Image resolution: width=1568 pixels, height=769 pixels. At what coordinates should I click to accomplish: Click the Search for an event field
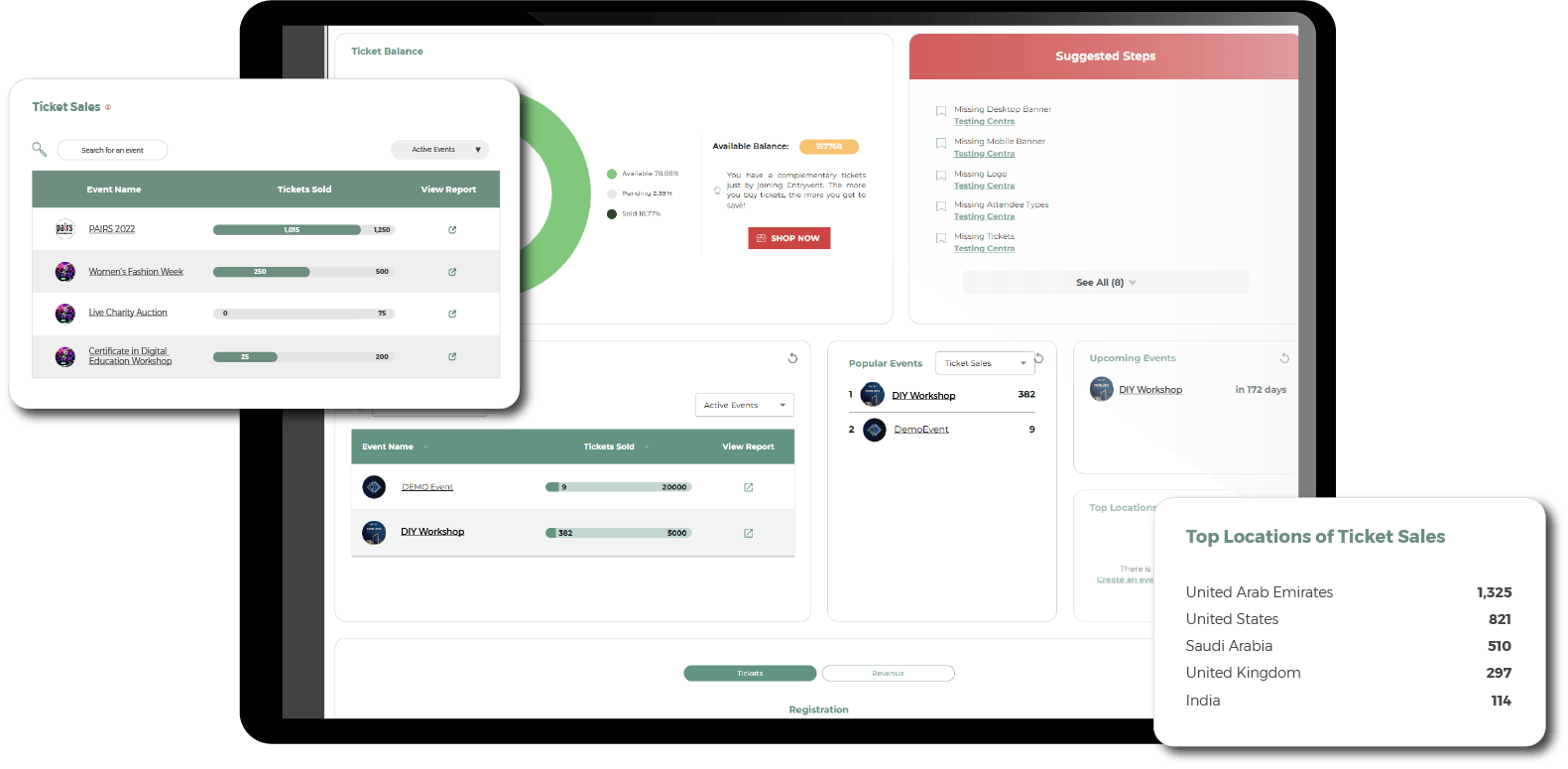click(112, 150)
